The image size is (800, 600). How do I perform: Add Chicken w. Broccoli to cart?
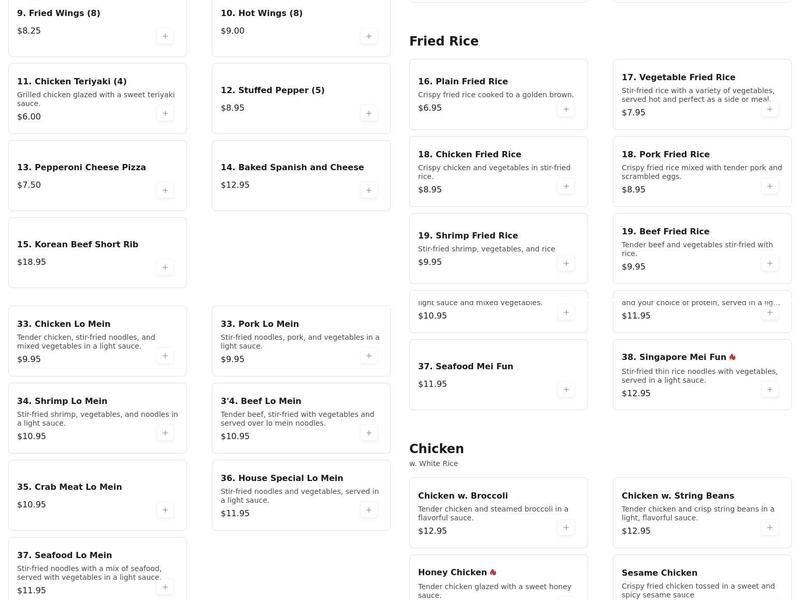pos(568,526)
